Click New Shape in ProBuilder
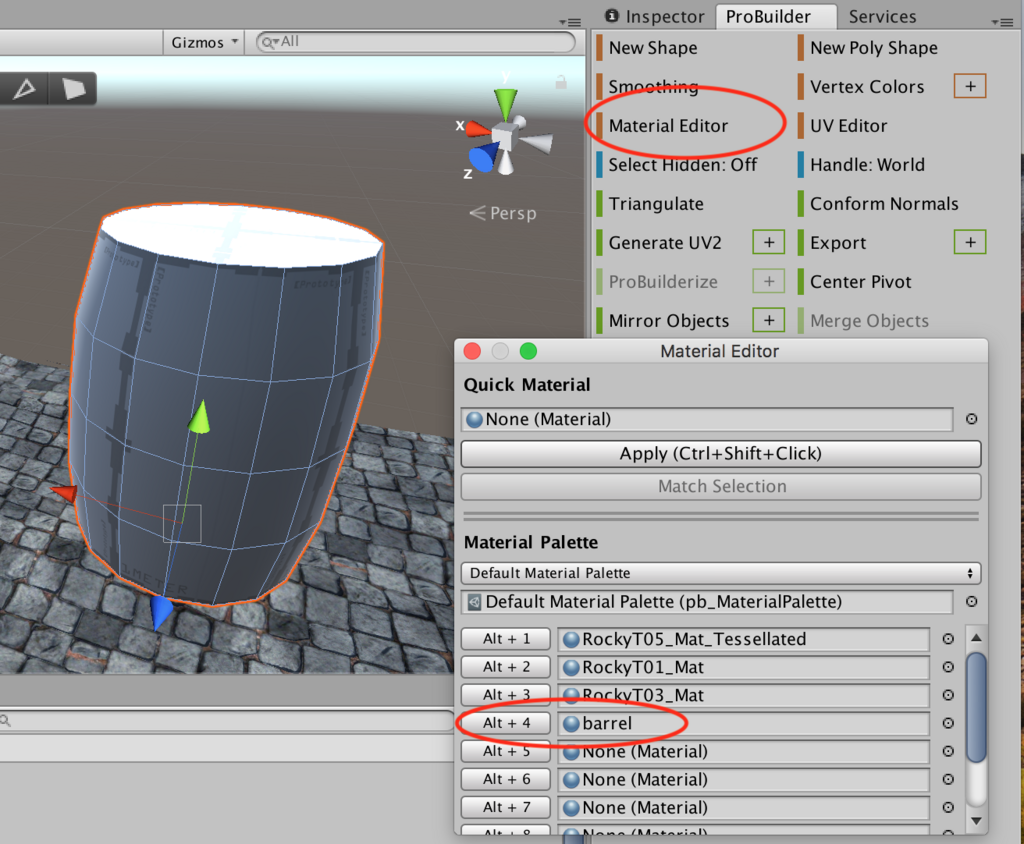Screen dimensions: 1024x844 click(x=652, y=48)
